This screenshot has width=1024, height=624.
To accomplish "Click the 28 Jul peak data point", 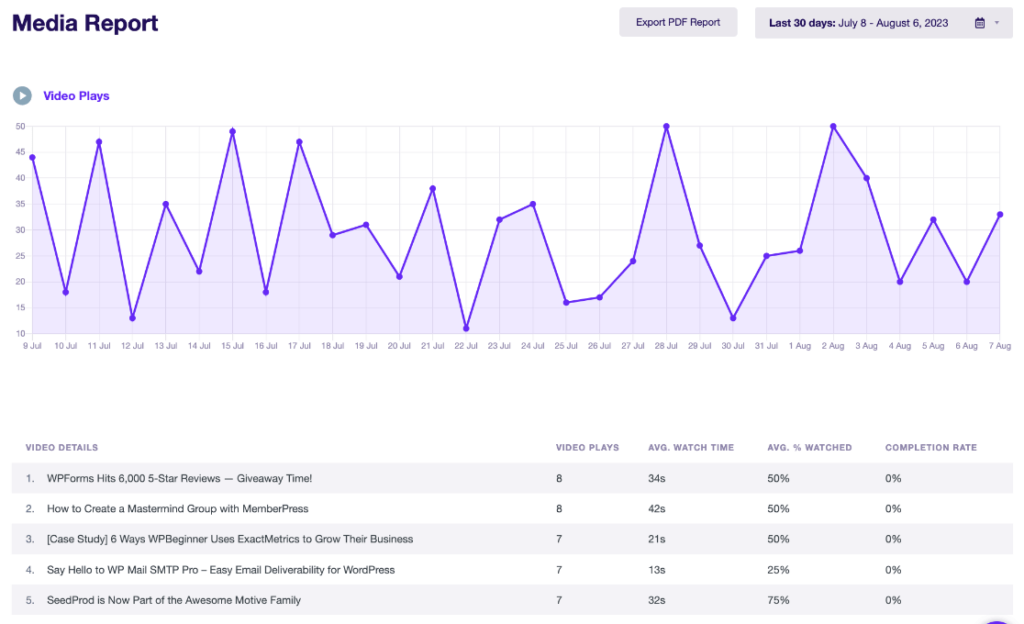I will click(x=666, y=126).
